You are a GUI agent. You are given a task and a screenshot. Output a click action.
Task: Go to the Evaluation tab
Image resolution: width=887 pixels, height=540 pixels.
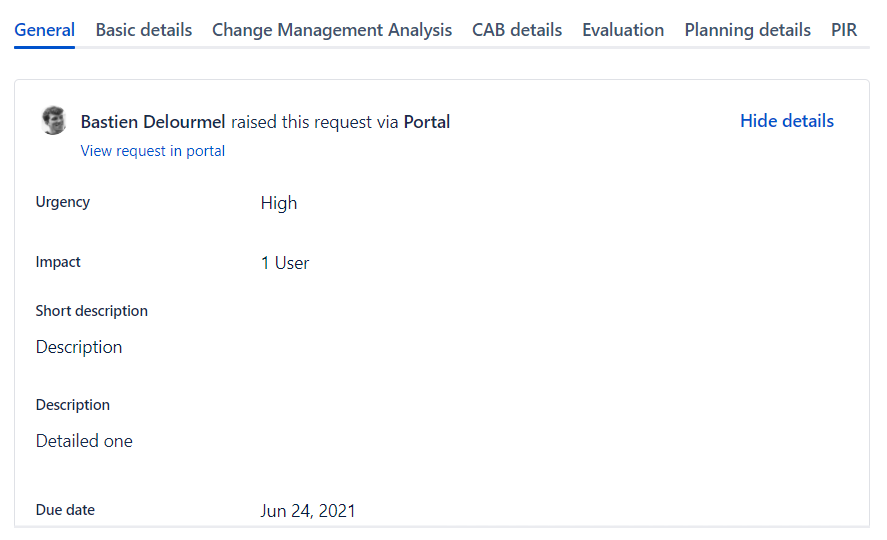(x=623, y=30)
